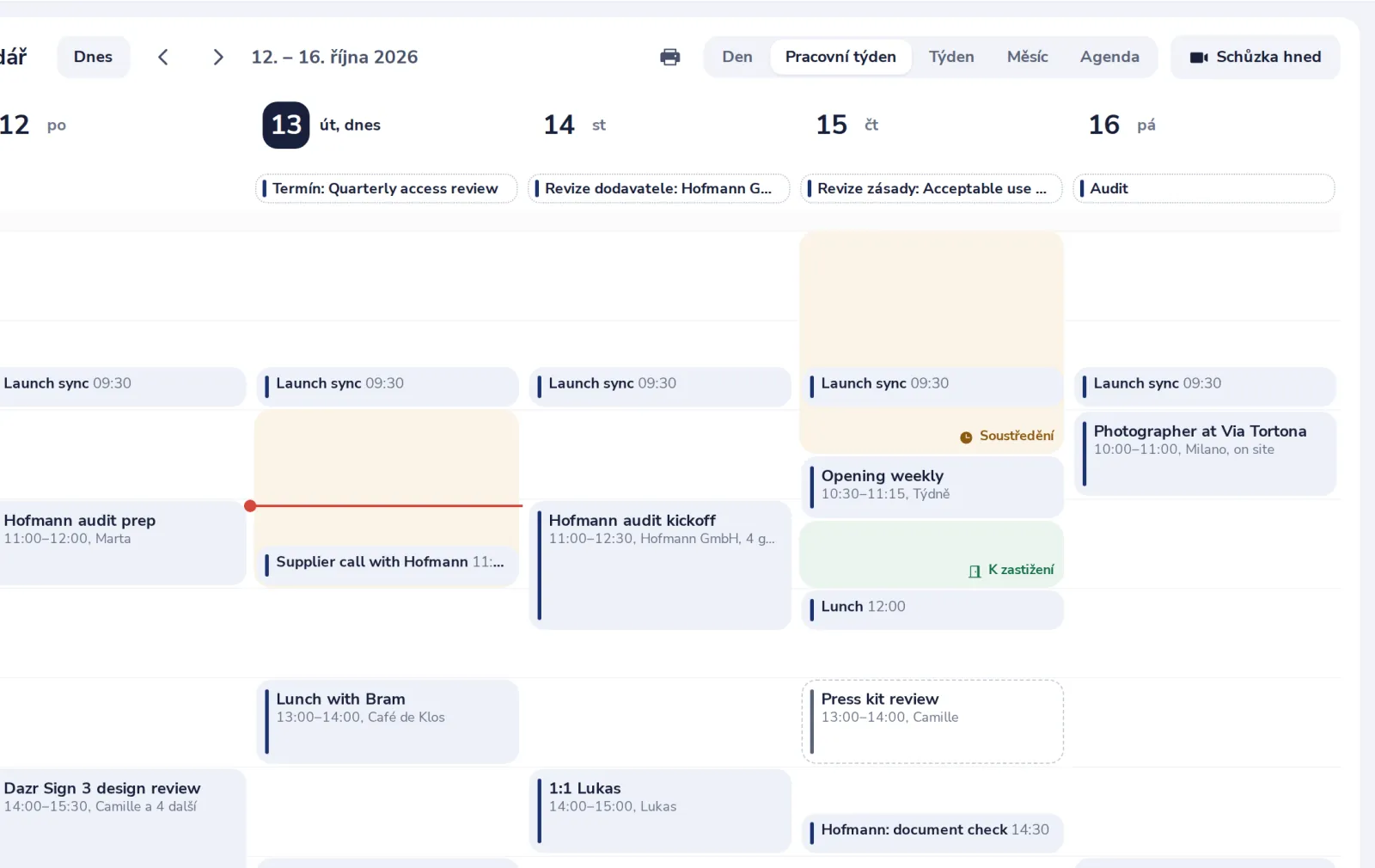Go to next week with right chevron

(x=218, y=57)
